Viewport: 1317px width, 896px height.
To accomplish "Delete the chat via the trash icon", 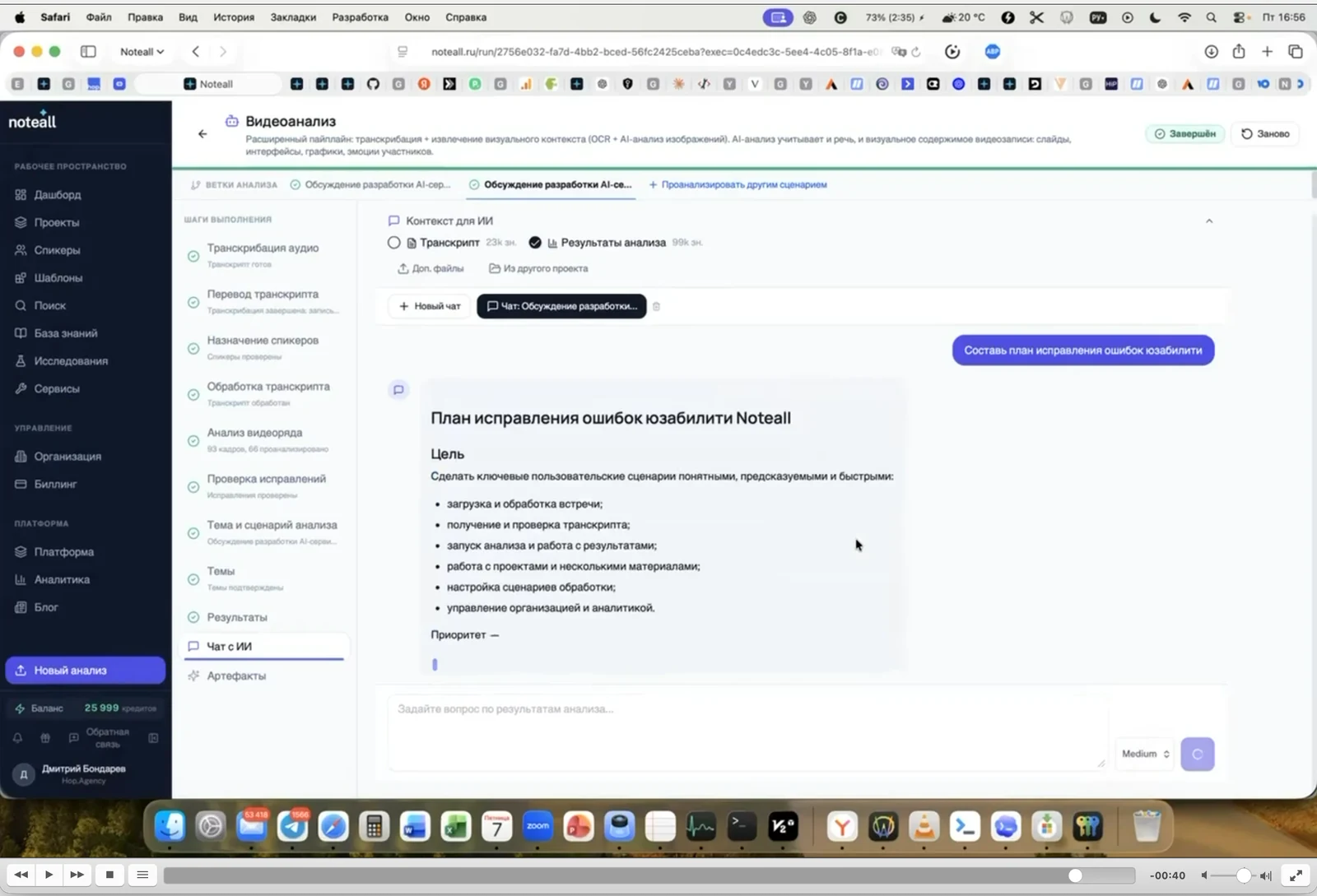I will (x=656, y=306).
